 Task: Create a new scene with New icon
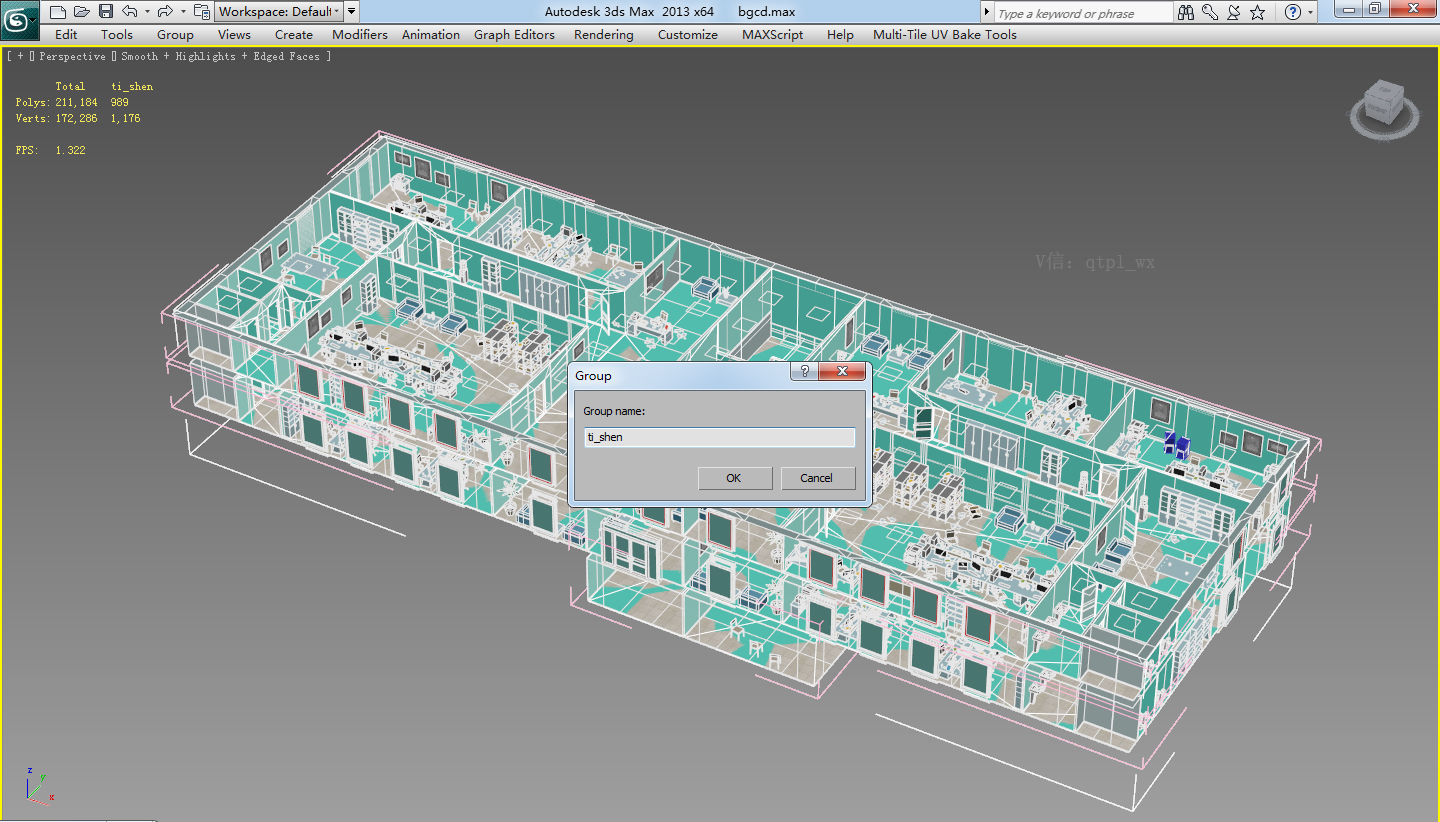(58, 12)
